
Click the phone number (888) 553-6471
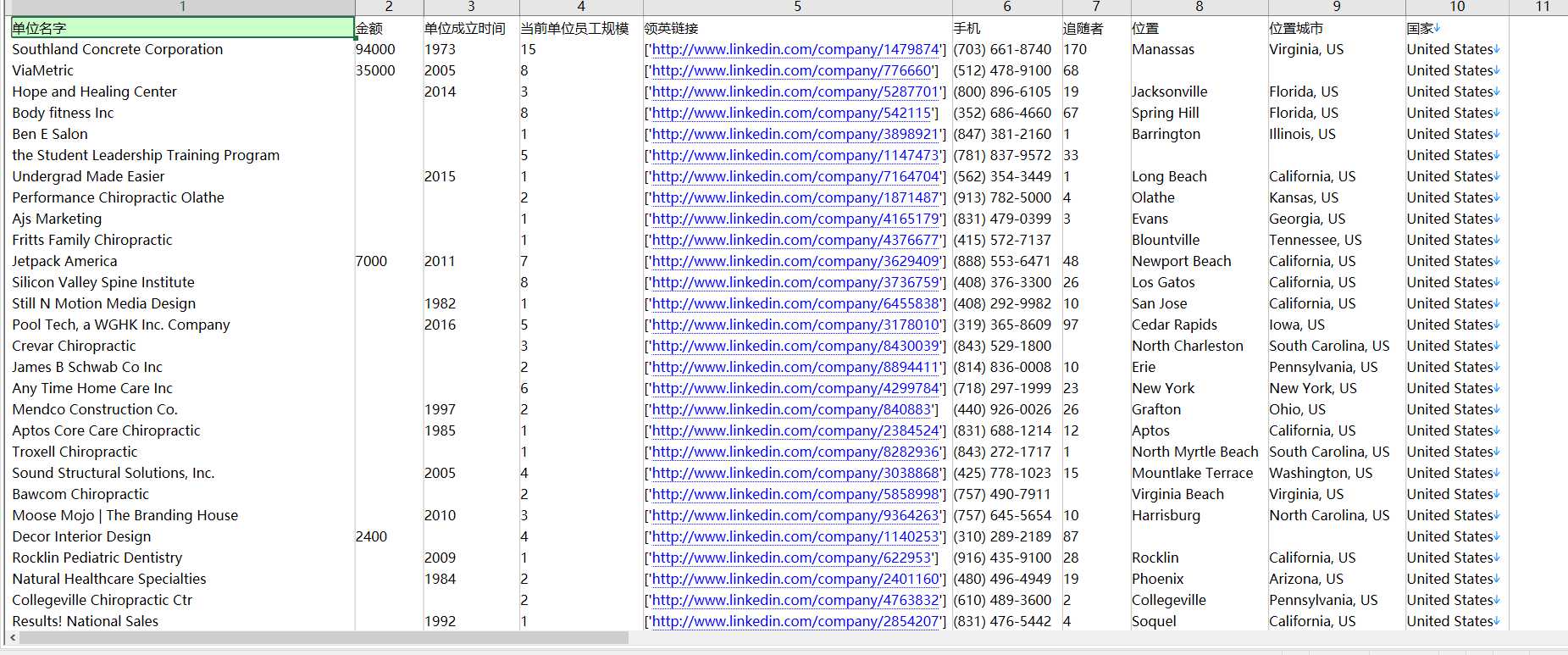click(x=1007, y=261)
